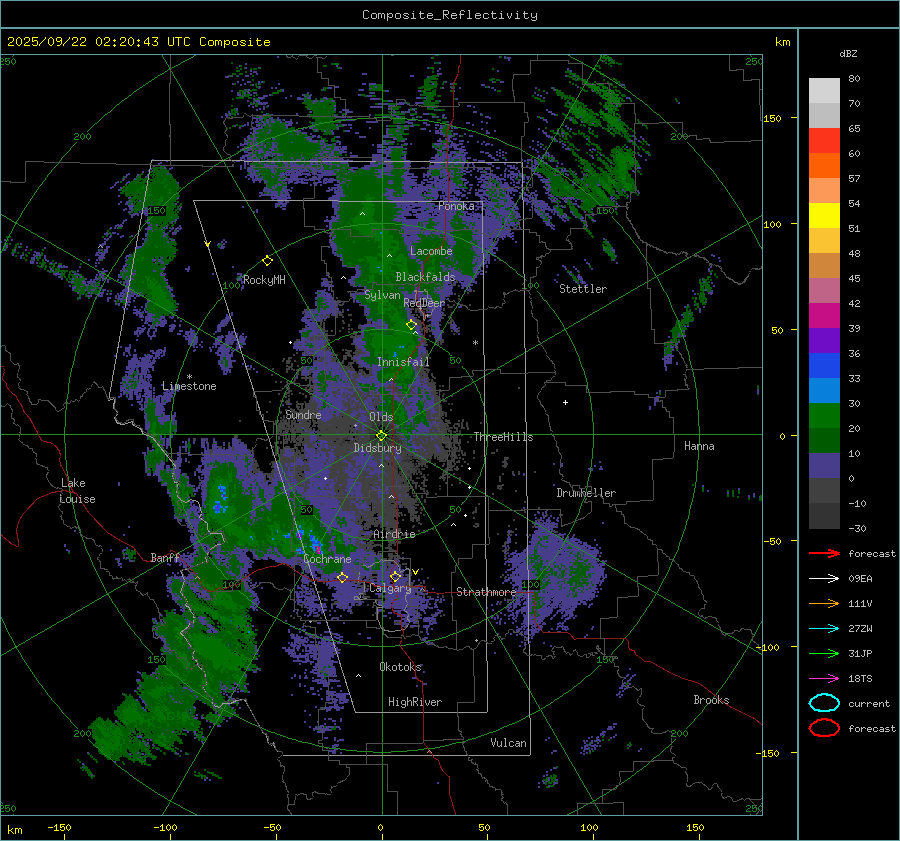This screenshot has height=841, width=900.
Task: Click the cyan current ellipse legend icon
Action: point(824,703)
